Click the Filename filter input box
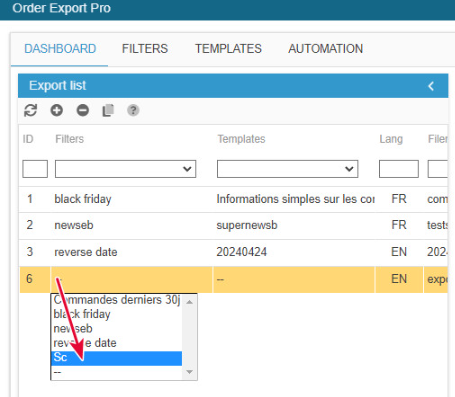The height and width of the screenshot is (397, 455). pyautogui.click(x=438, y=169)
